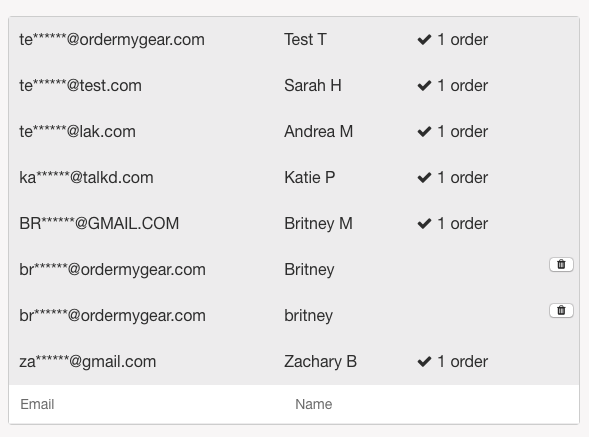The height and width of the screenshot is (437, 589).
Task: Select the te******@ordermygear.com email entry
Action: click(x=112, y=40)
